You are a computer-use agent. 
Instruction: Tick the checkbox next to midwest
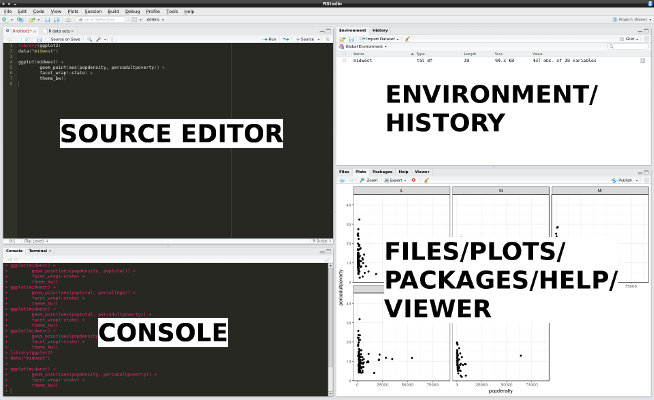point(343,60)
